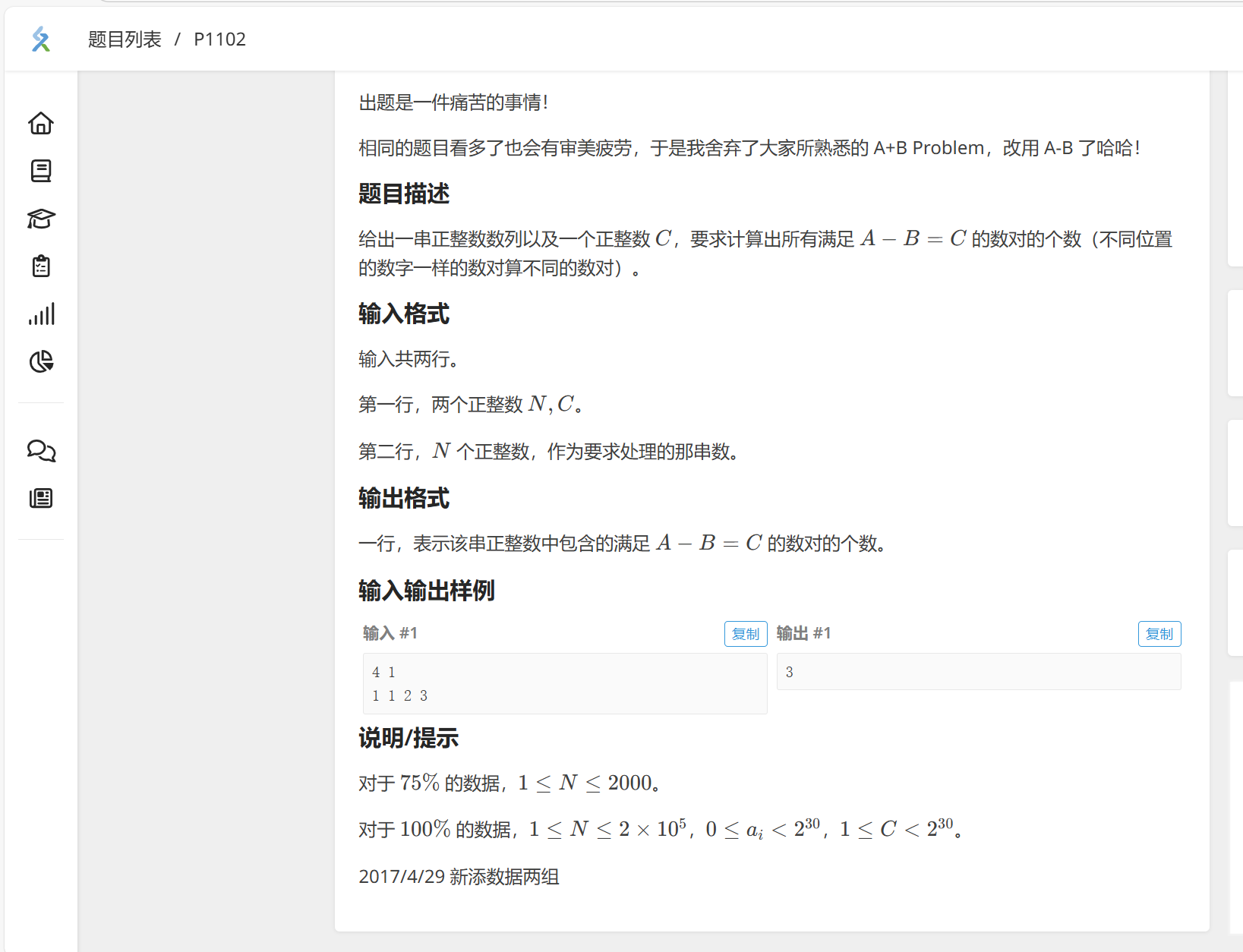1243x952 pixels.
Task: View statistics via the bar chart icon
Action: pyautogui.click(x=41, y=314)
